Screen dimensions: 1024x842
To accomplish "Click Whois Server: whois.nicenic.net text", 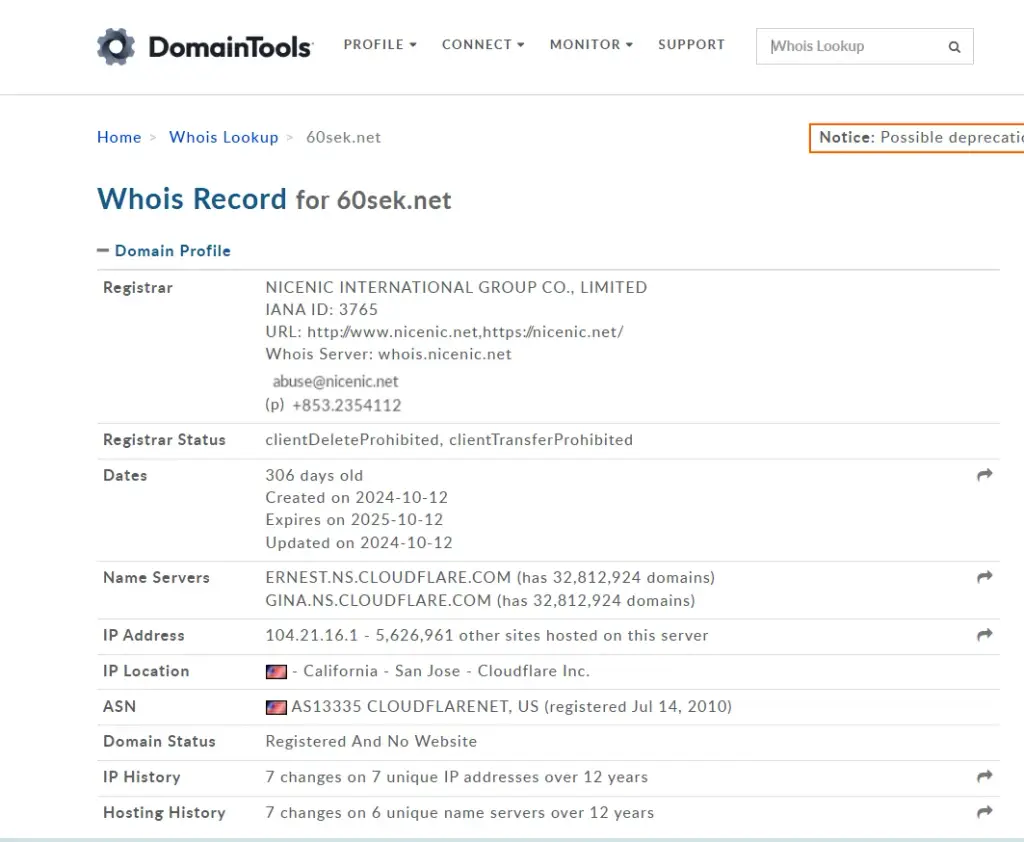I will point(389,354).
